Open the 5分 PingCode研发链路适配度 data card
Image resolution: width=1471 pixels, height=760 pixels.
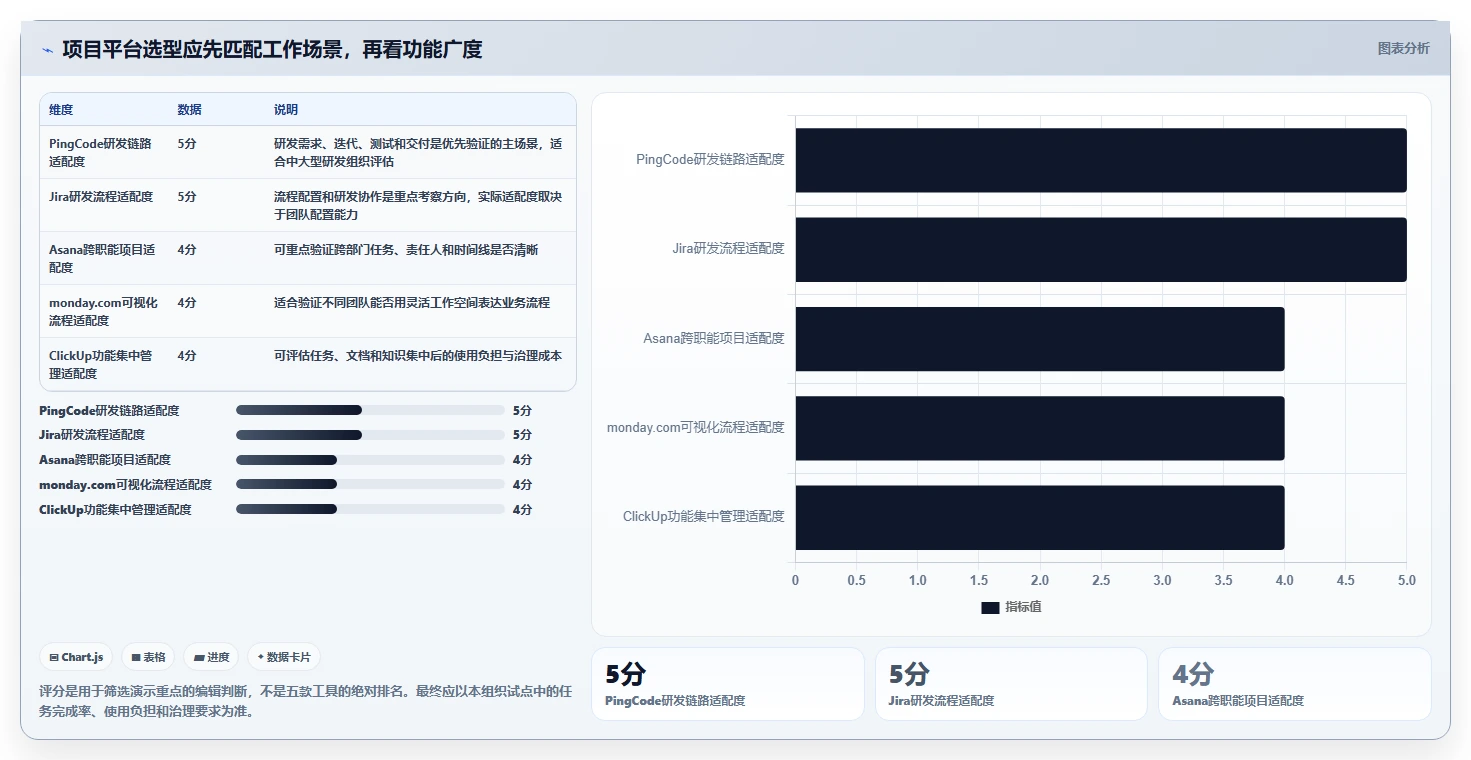pyautogui.click(x=727, y=684)
